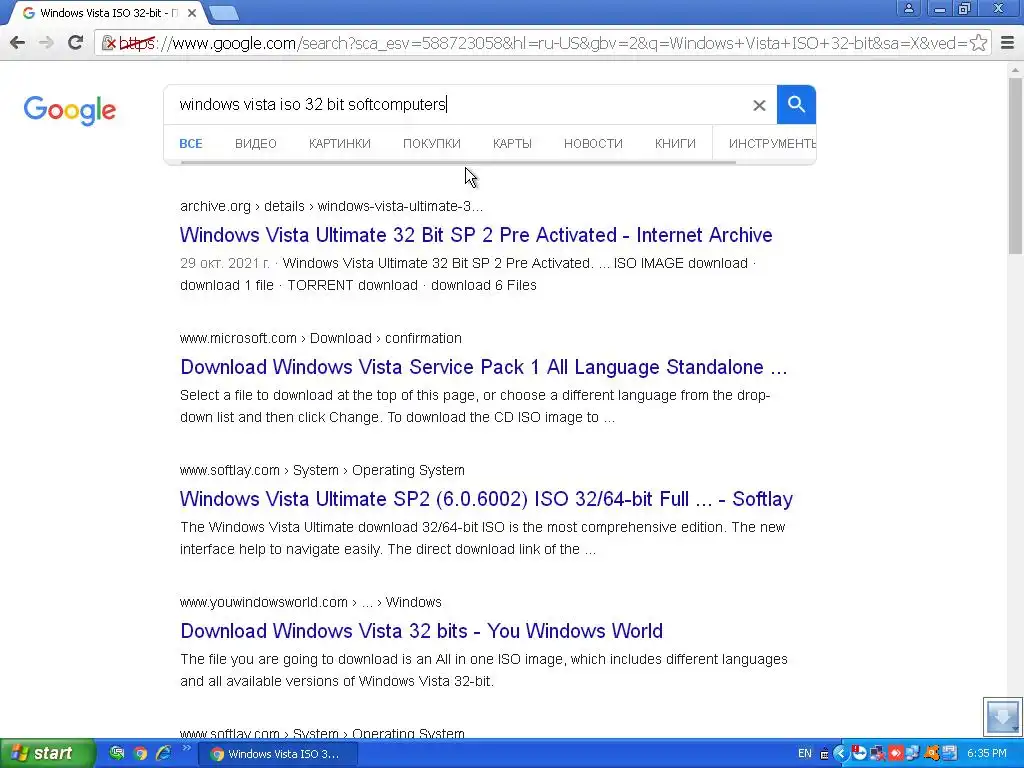Collapse tray icons with the round arrow
The image size is (1024, 768).
click(x=840, y=754)
